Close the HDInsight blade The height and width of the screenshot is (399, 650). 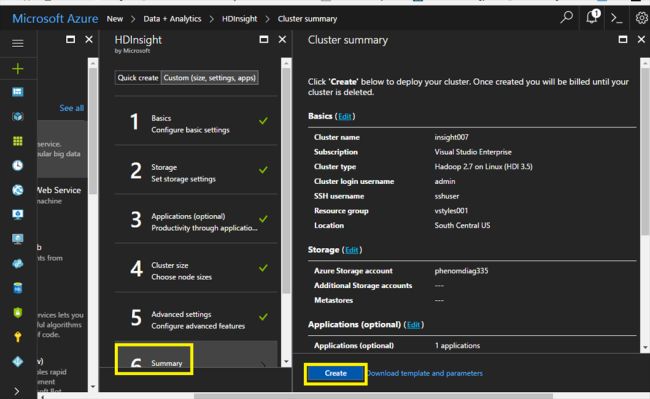tap(282, 39)
